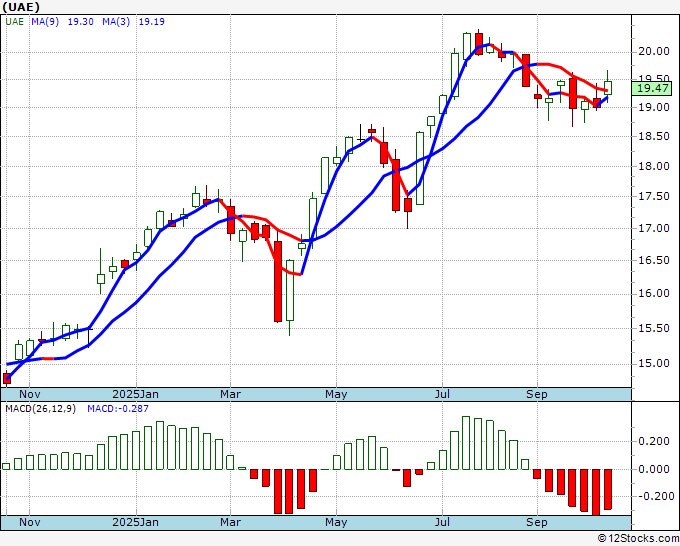Click the MA(9) value 19.30
This screenshot has width=680, height=546.
[81, 22]
